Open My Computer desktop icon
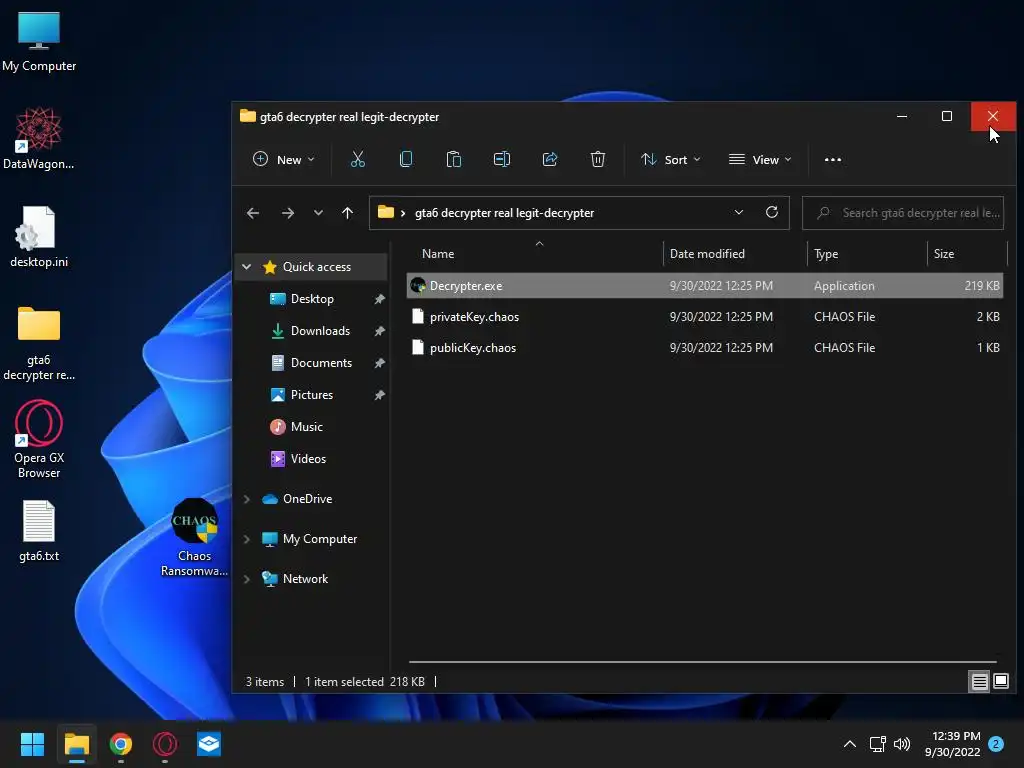This screenshot has height=768, width=1024. tap(39, 42)
